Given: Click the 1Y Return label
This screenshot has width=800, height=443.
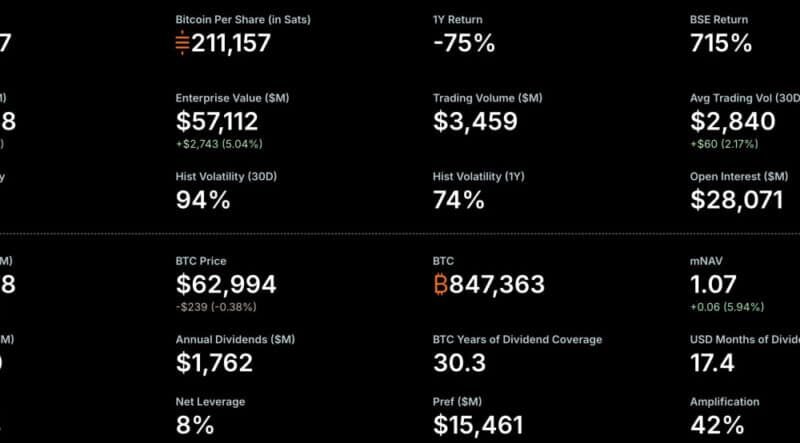Looking at the screenshot, I should 457,20.
